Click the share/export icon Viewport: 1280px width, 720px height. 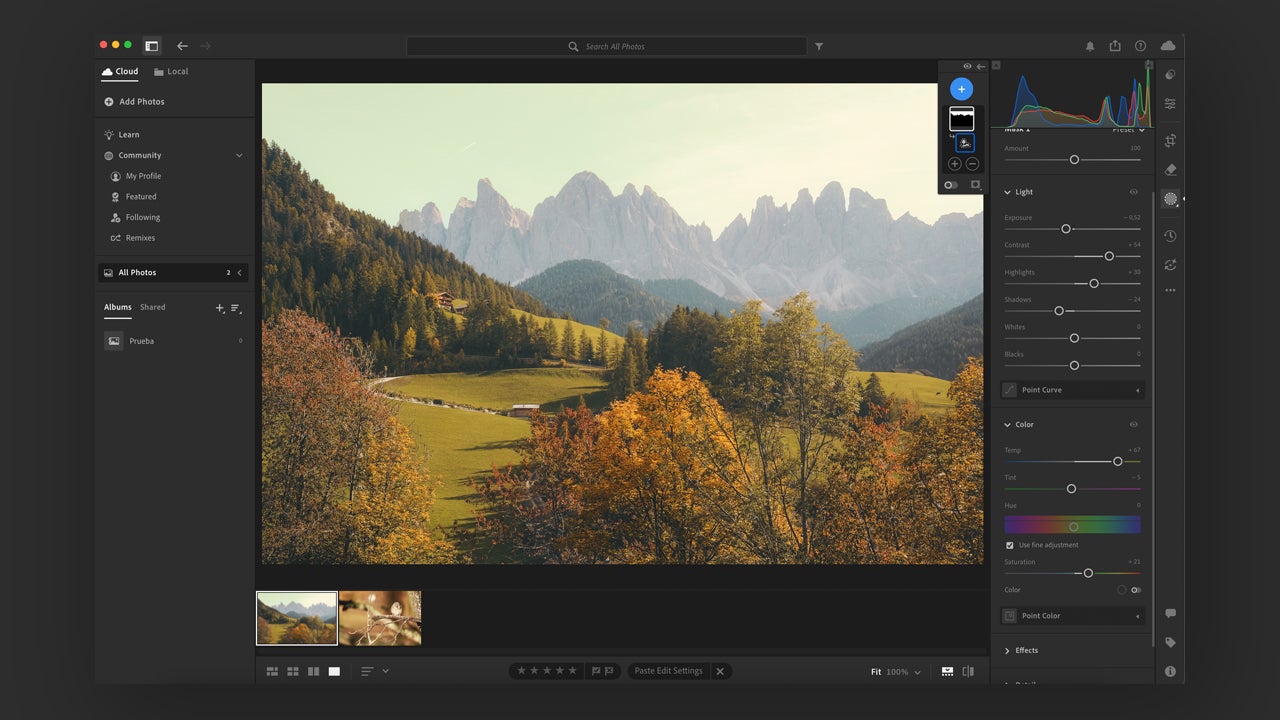[x=1115, y=46]
